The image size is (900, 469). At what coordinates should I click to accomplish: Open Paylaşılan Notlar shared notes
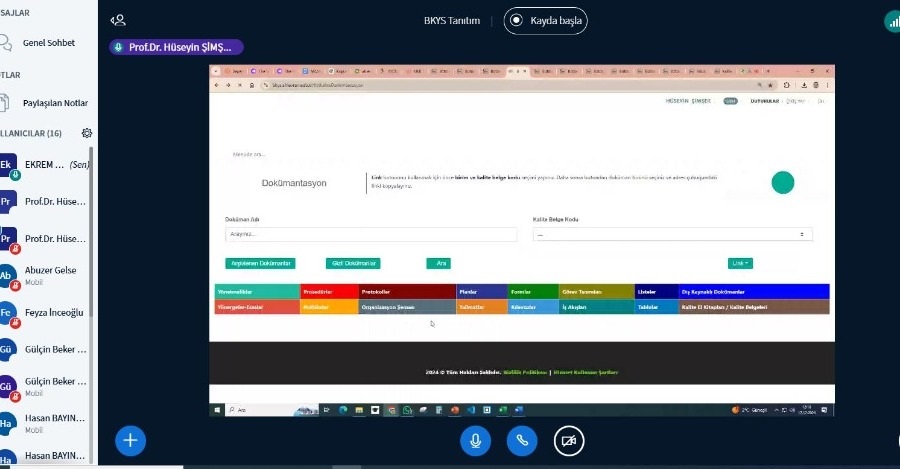55,103
